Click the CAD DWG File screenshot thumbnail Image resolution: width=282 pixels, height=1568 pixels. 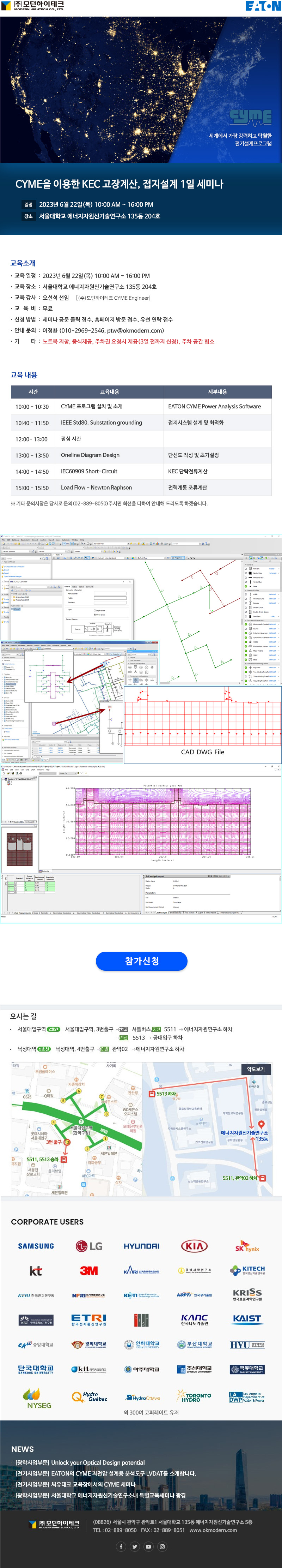[x=202, y=725]
